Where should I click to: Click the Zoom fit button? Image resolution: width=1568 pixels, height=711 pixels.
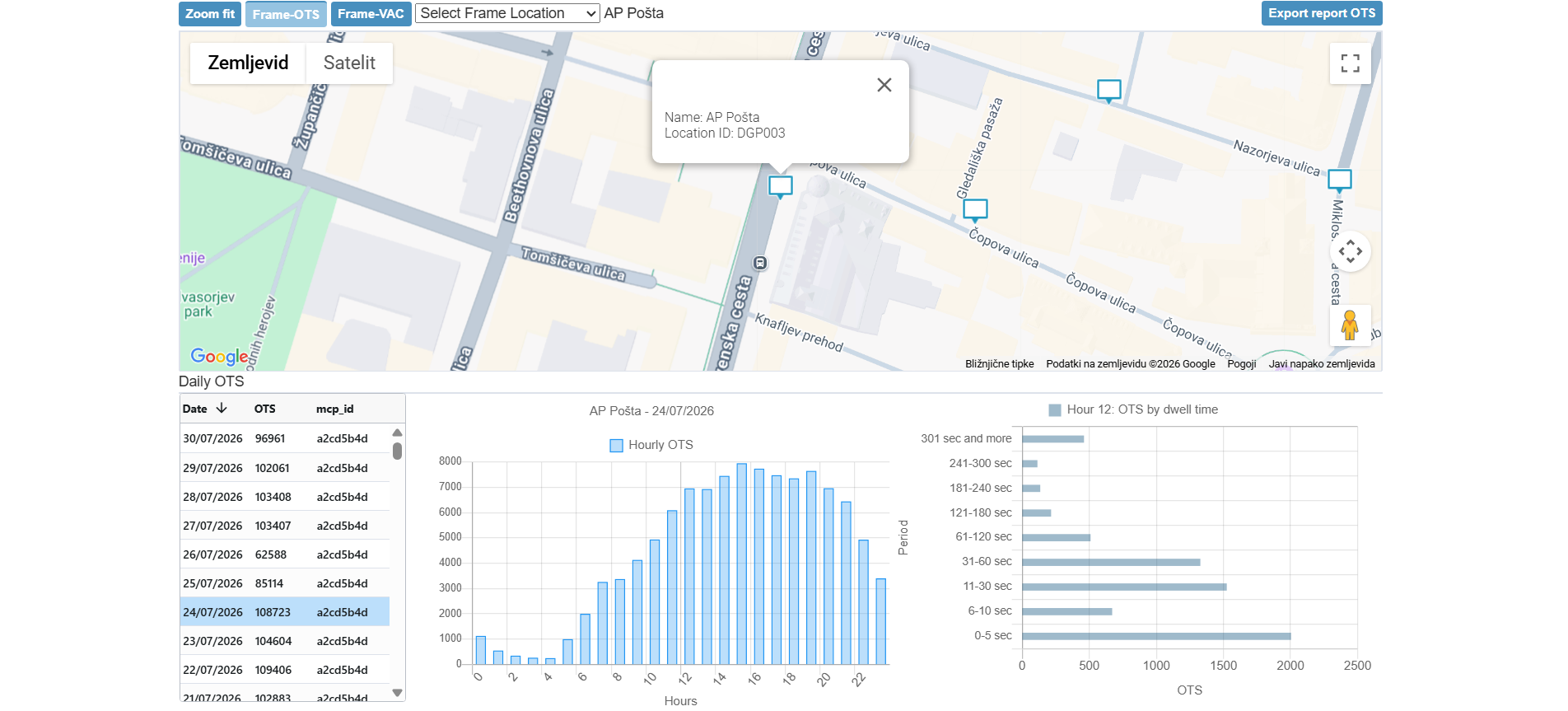point(210,14)
